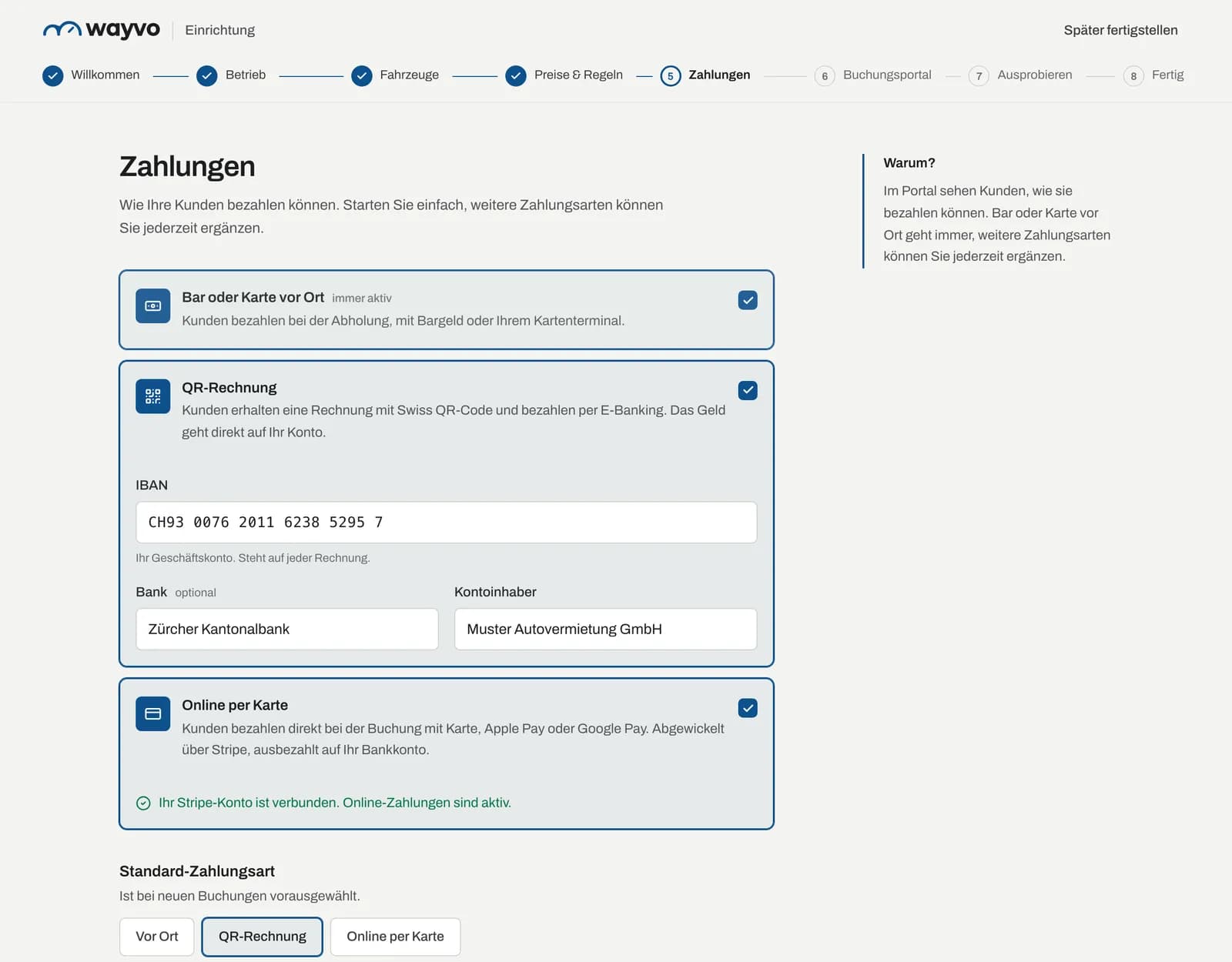The width and height of the screenshot is (1232, 962).
Task: Click the step 5 circle for Zahlungen
Action: [671, 75]
